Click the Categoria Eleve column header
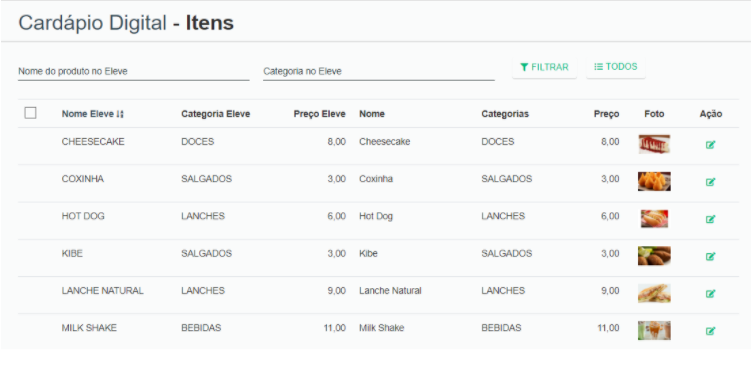The height and width of the screenshot is (374, 751). pyautogui.click(x=216, y=114)
